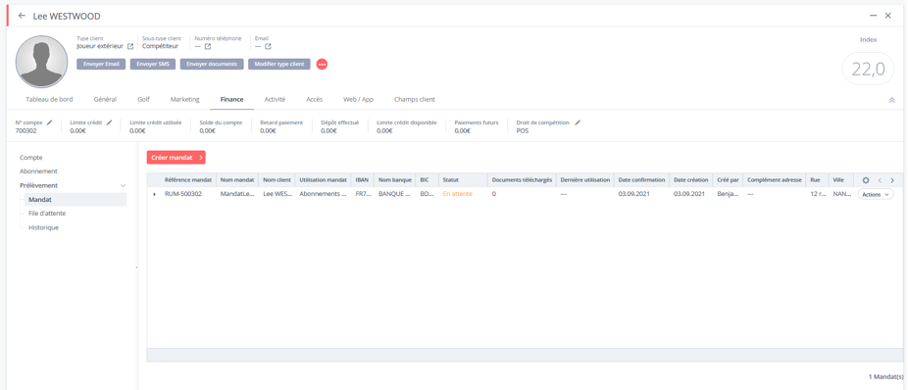The height and width of the screenshot is (390, 908).
Task: Sort by Date confirmation column header
Action: (642, 180)
